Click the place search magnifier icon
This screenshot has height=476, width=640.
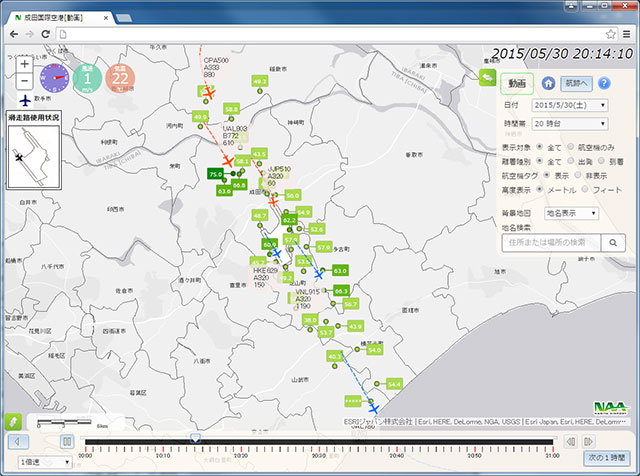point(614,242)
